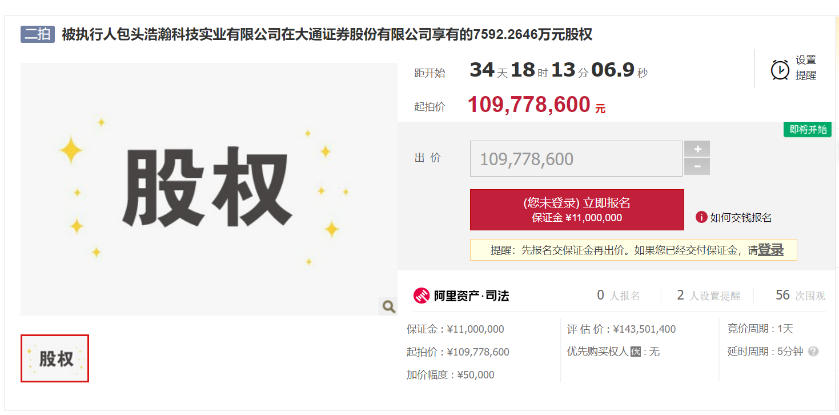Click the 二拍 auction round badge
The height and width of the screenshot is (415, 839).
(38, 34)
